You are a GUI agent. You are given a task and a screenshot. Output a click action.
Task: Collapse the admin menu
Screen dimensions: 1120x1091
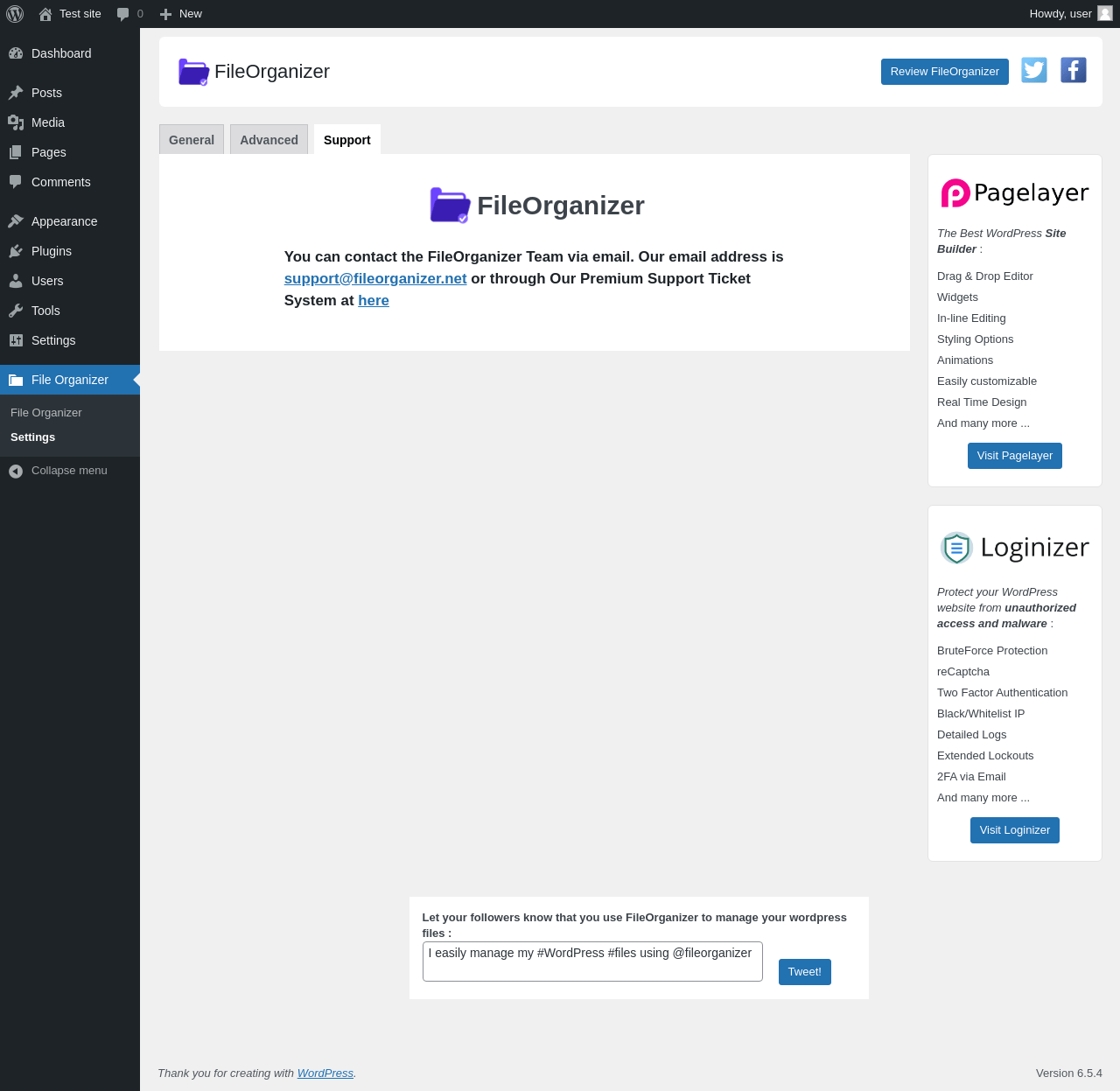click(70, 471)
